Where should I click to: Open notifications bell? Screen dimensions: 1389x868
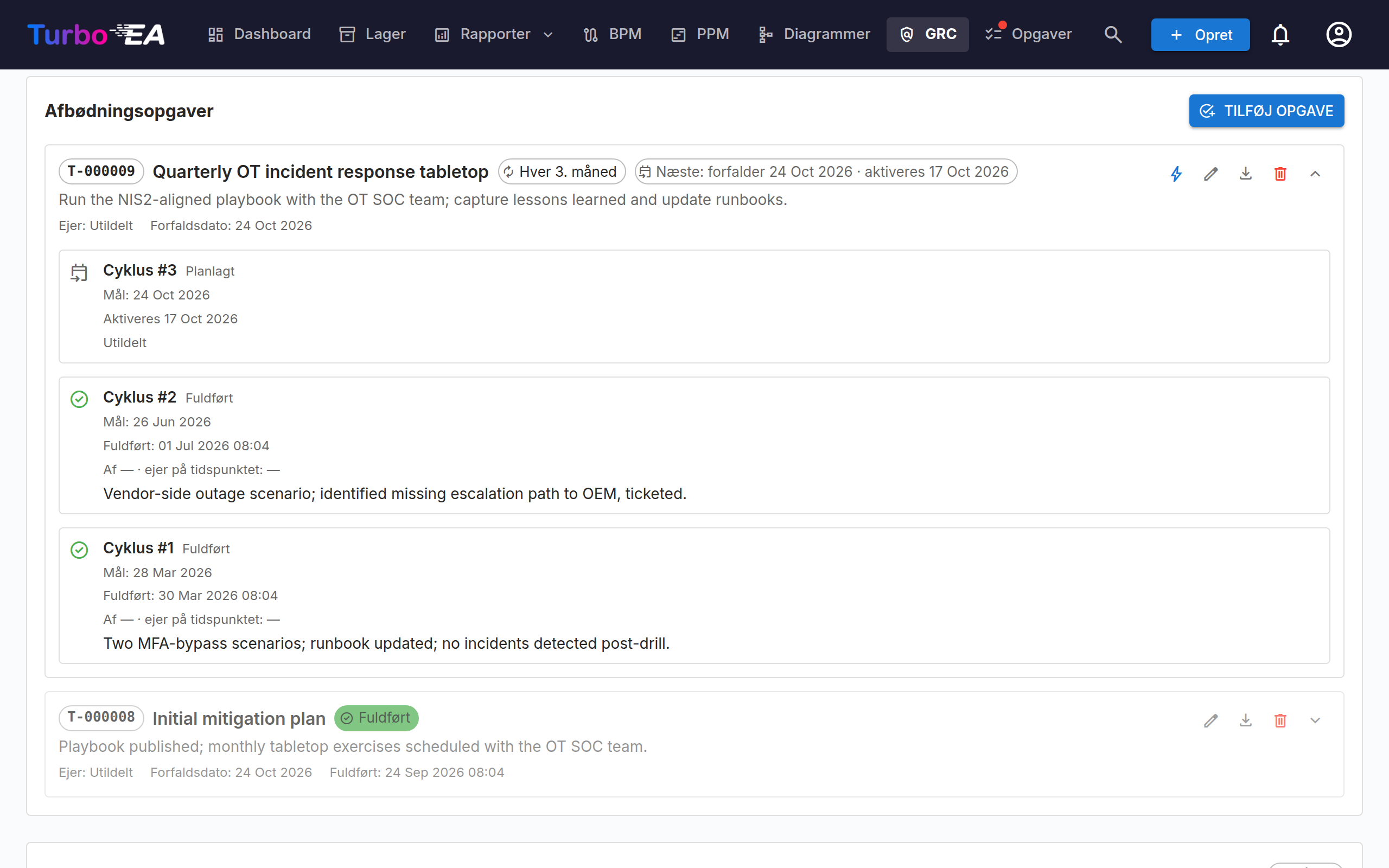(x=1280, y=34)
